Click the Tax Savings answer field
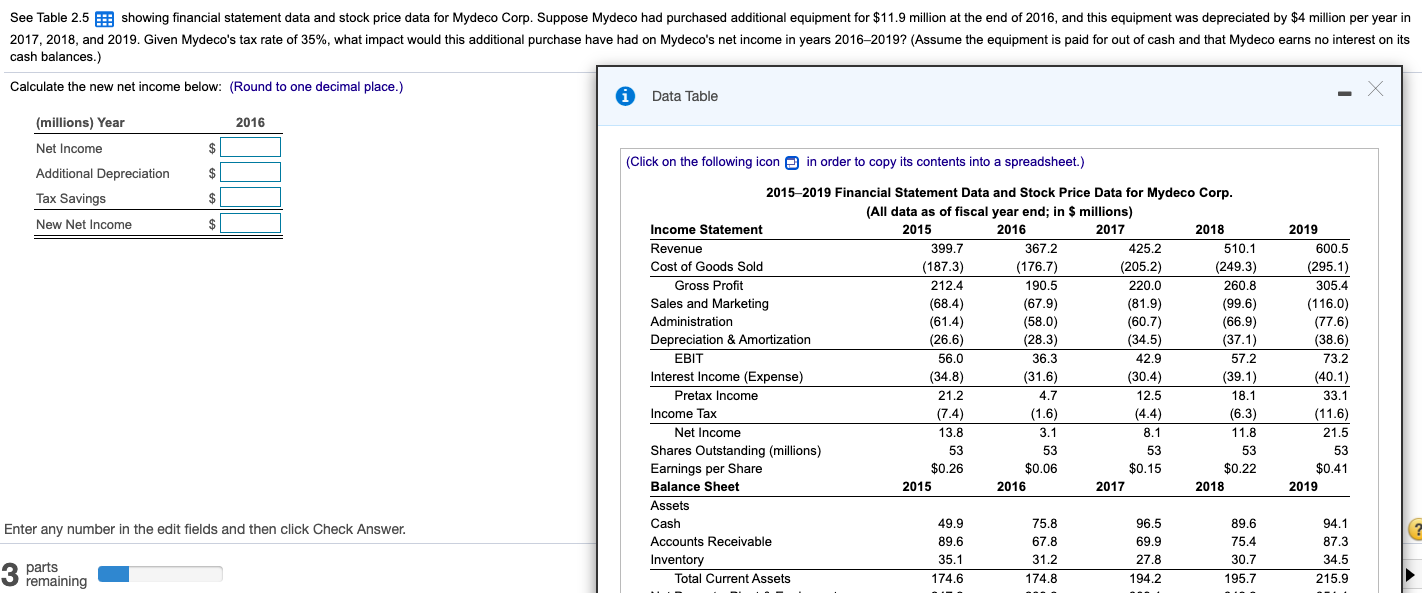 [x=251, y=197]
